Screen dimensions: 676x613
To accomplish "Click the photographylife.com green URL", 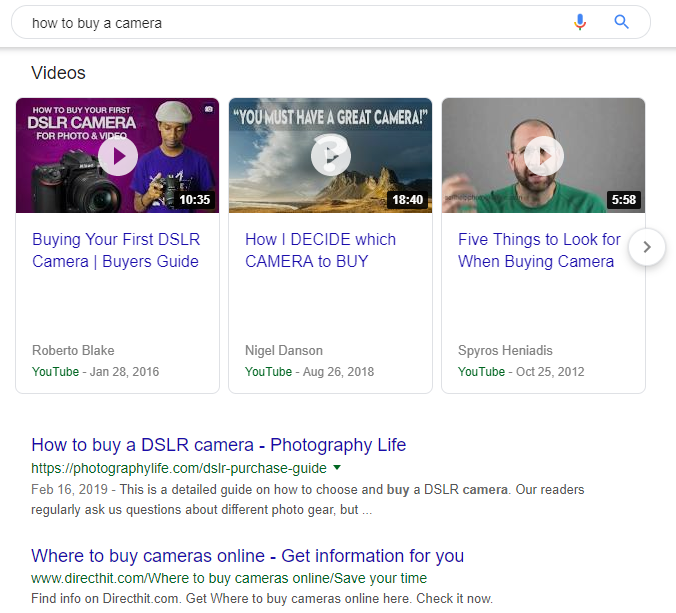I will [180, 468].
